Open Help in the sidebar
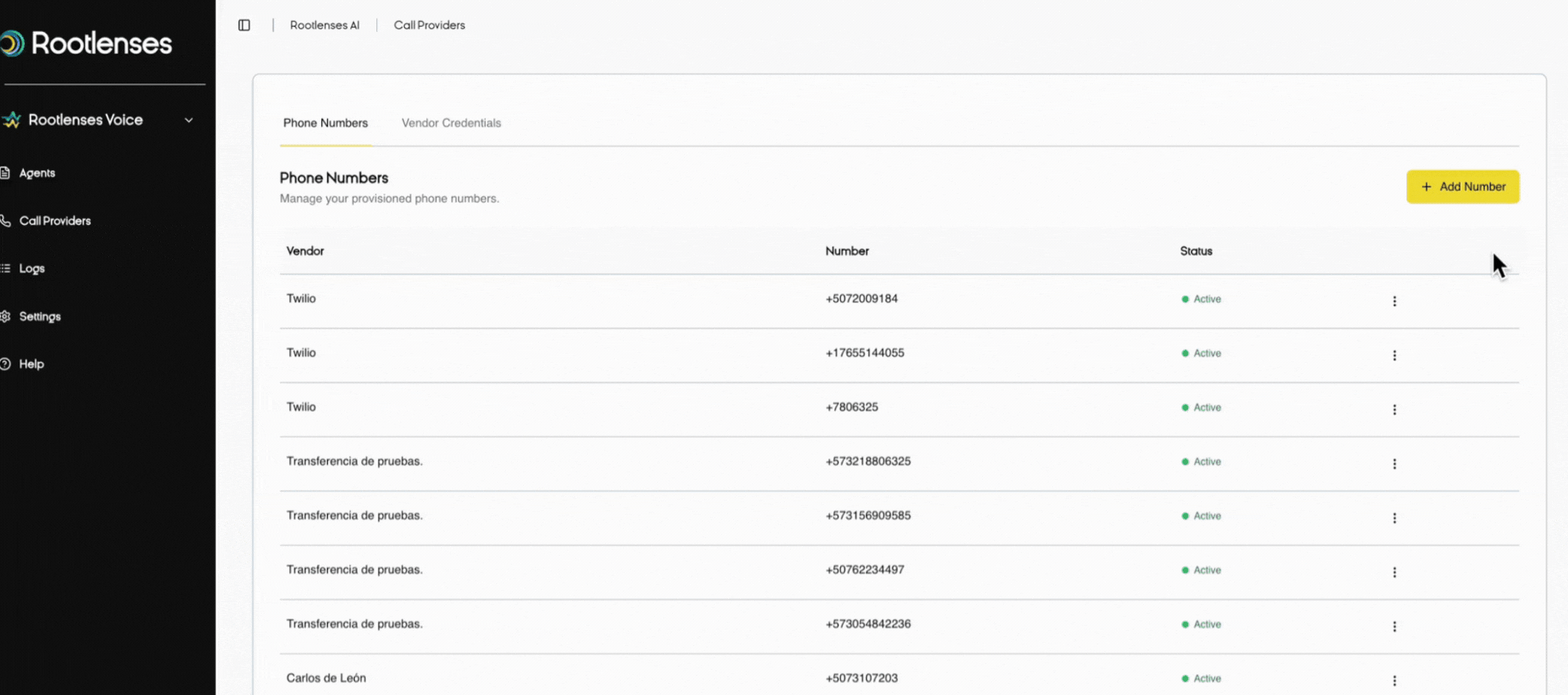This screenshot has height=695, width=1568. tap(31, 364)
